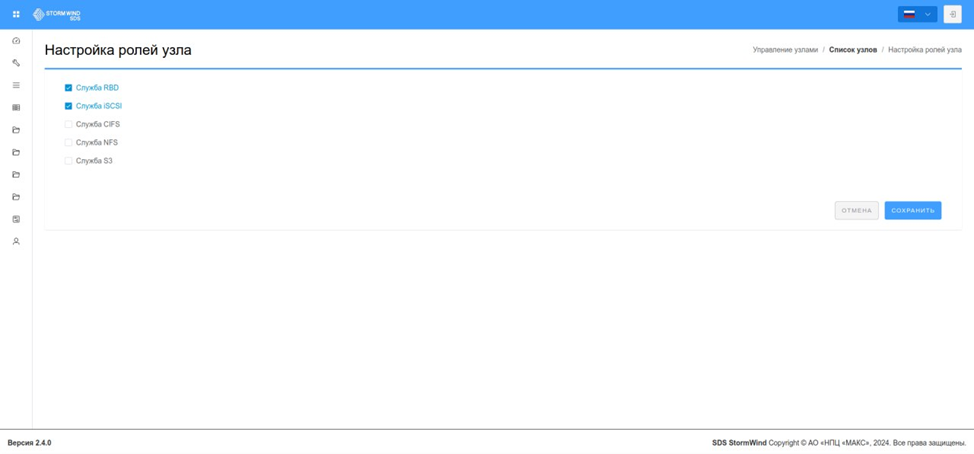
Task: Uncheck the Служба RBD checkbox
Action: [68, 88]
